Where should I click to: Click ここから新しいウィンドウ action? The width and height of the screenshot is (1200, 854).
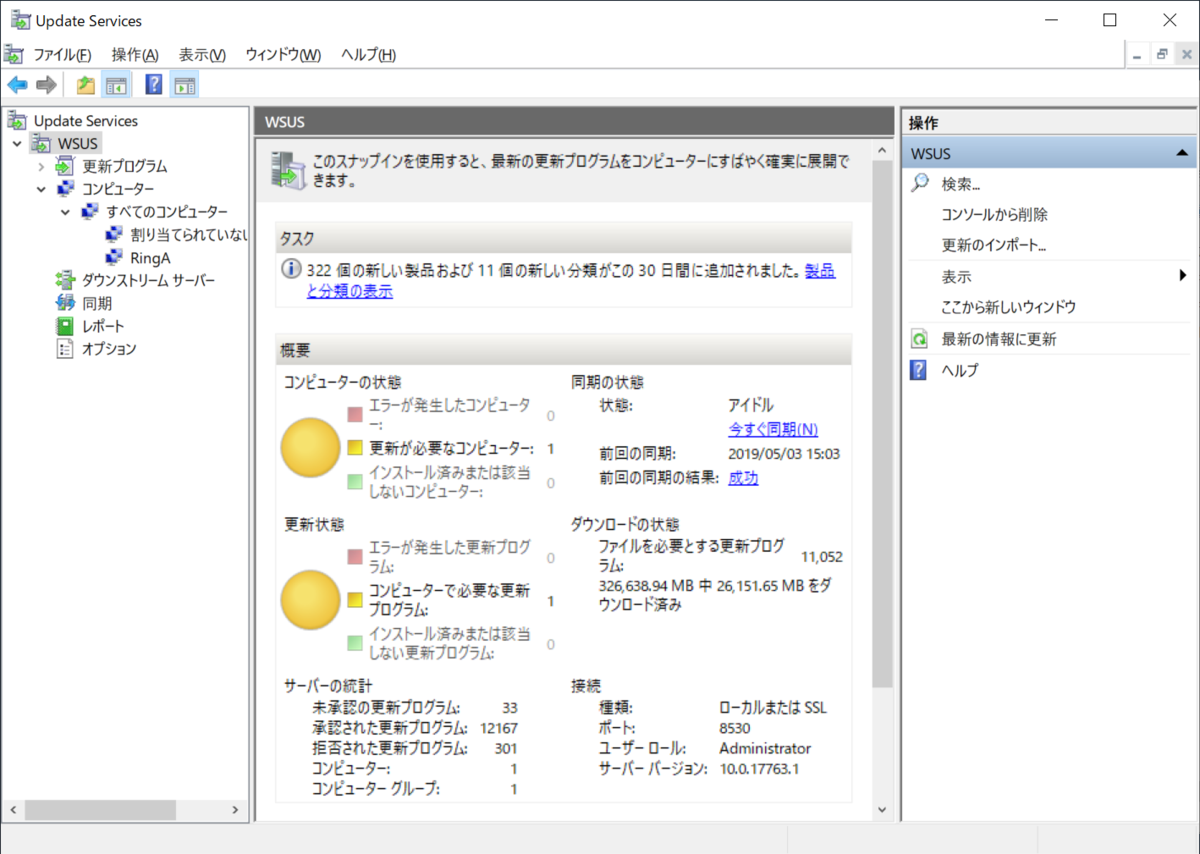[x=1009, y=307]
